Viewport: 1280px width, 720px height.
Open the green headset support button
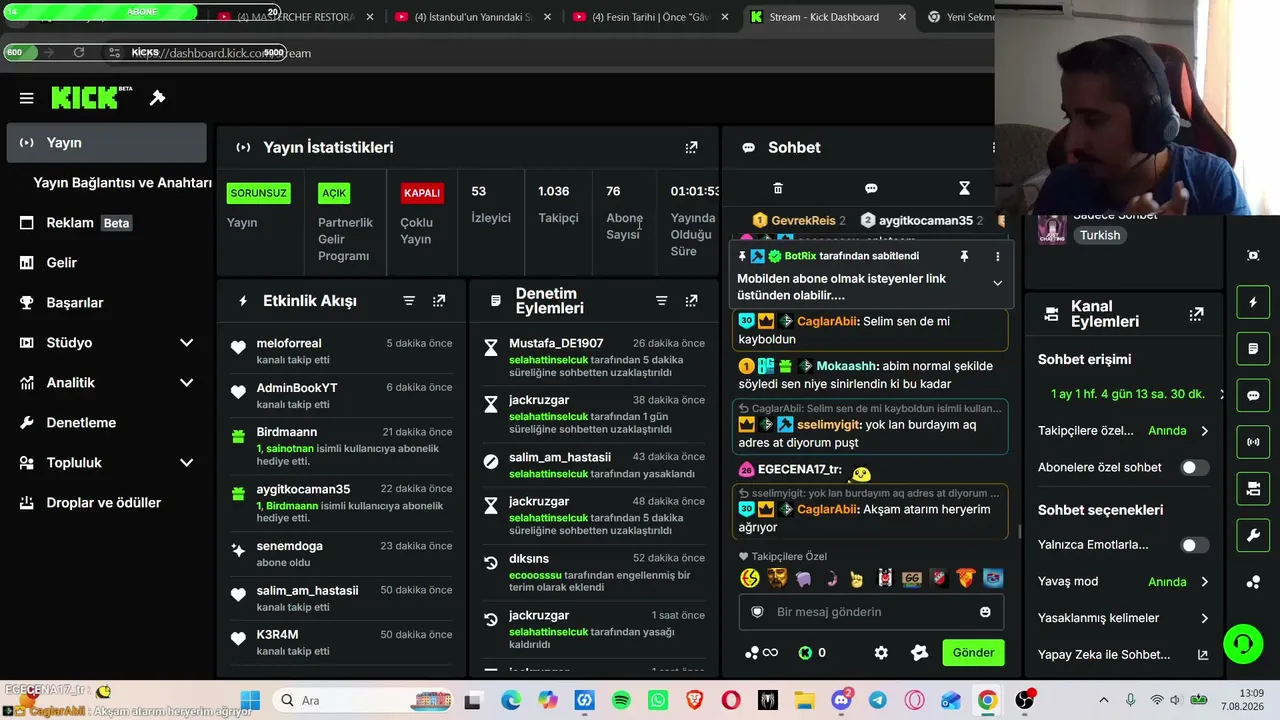click(1243, 643)
